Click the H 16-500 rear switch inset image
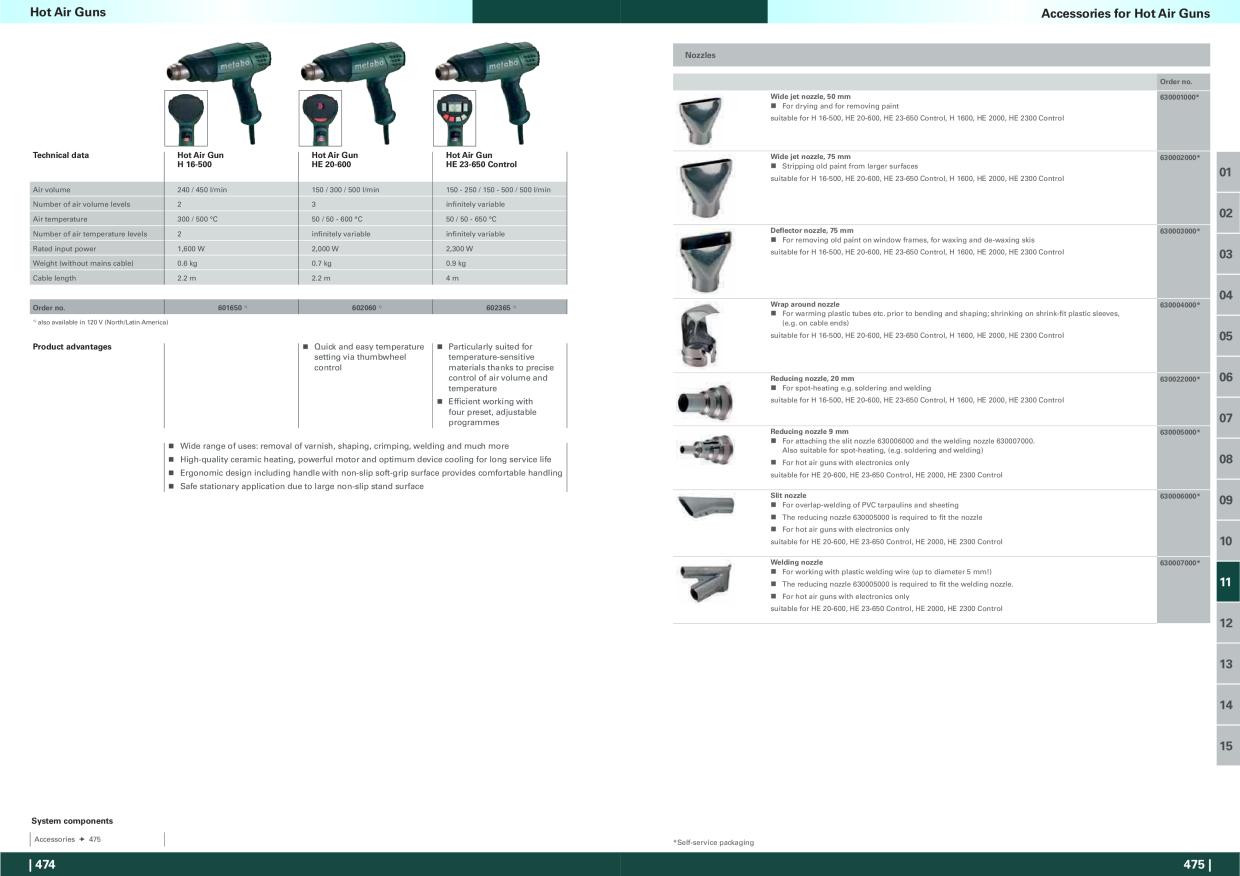 pyautogui.click(x=186, y=118)
